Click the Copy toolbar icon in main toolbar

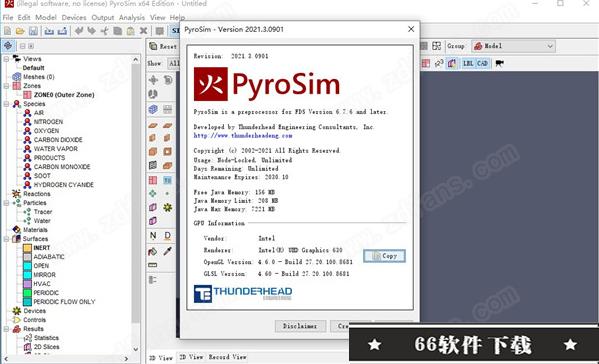point(118,31)
